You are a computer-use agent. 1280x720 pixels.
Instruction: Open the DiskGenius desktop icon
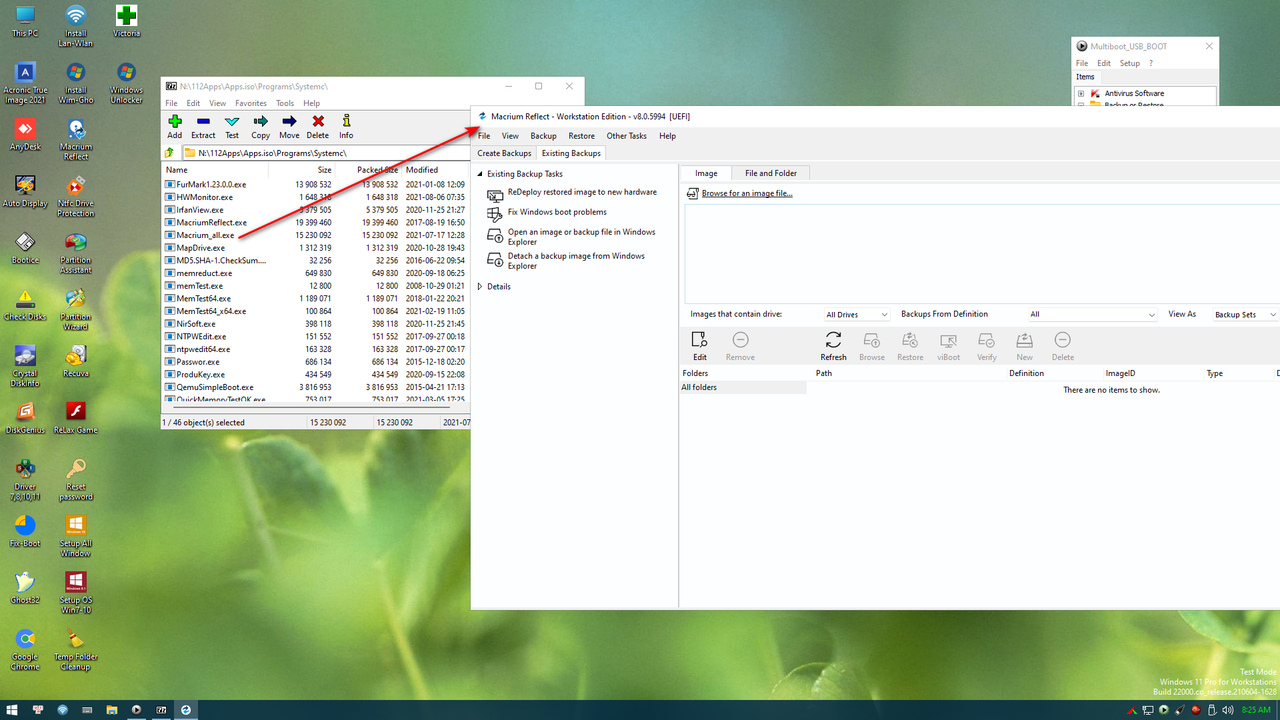click(25, 419)
